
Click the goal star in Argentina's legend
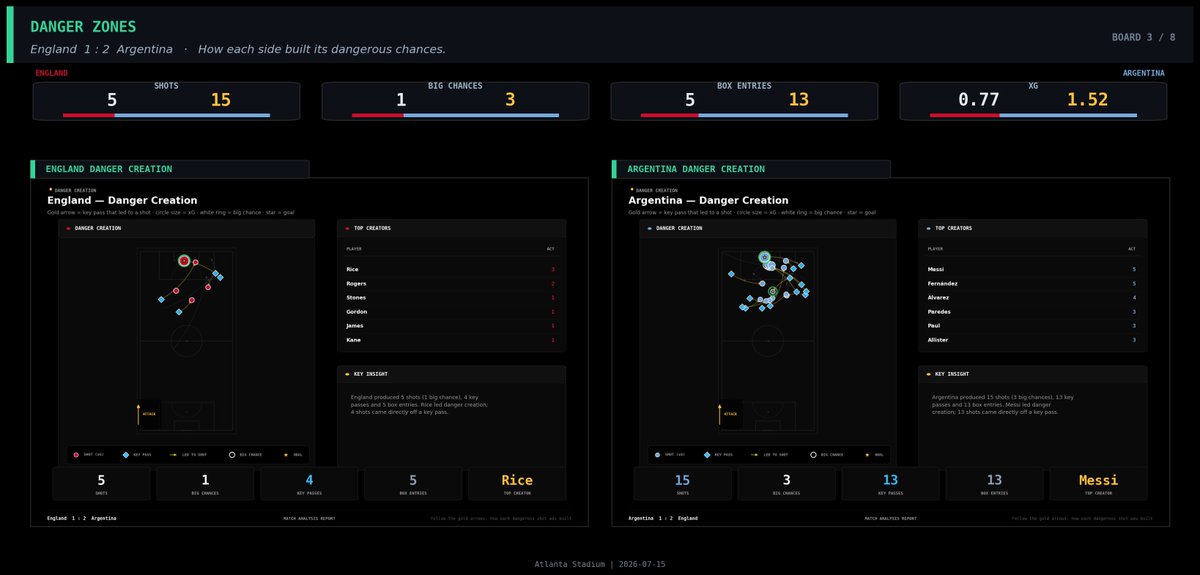click(x=867, y=455)
